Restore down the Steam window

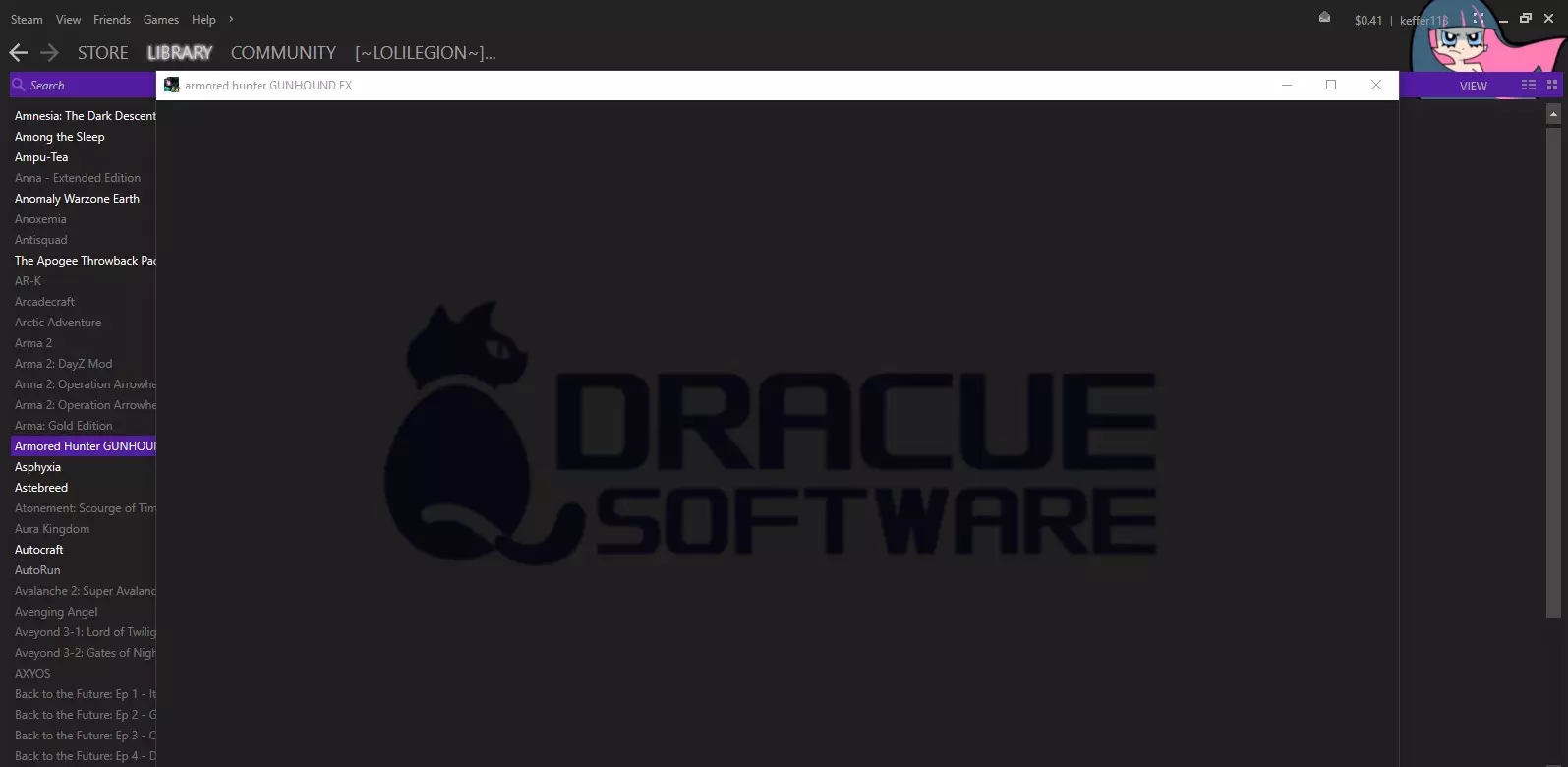click(x=1526, y=18)
